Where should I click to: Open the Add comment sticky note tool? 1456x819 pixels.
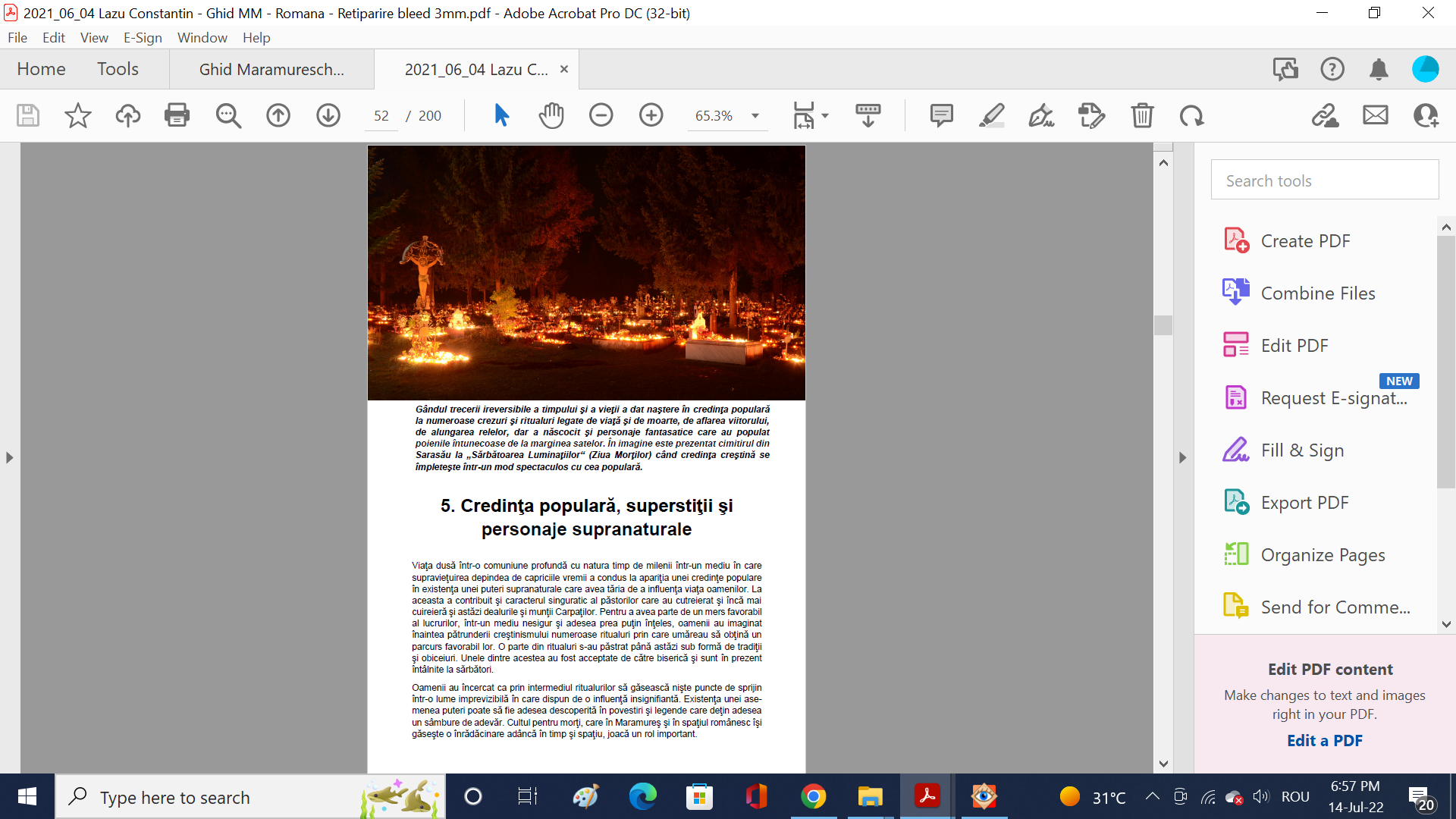tap(941, 115)
